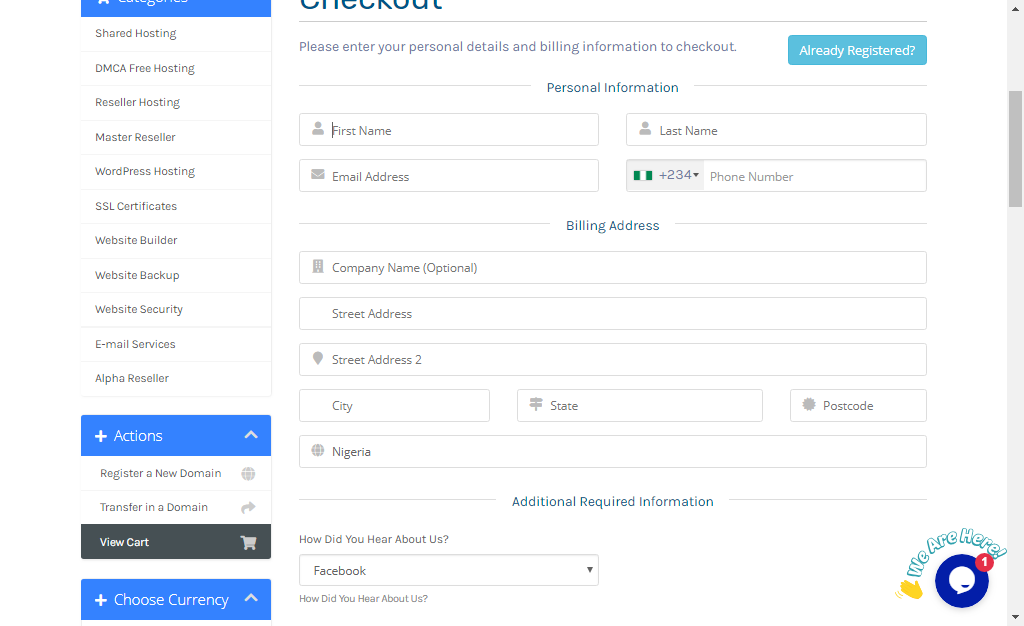Click the Email Address field
Viewport: 1024px width, 626px height.
click(x=449, y=176)
